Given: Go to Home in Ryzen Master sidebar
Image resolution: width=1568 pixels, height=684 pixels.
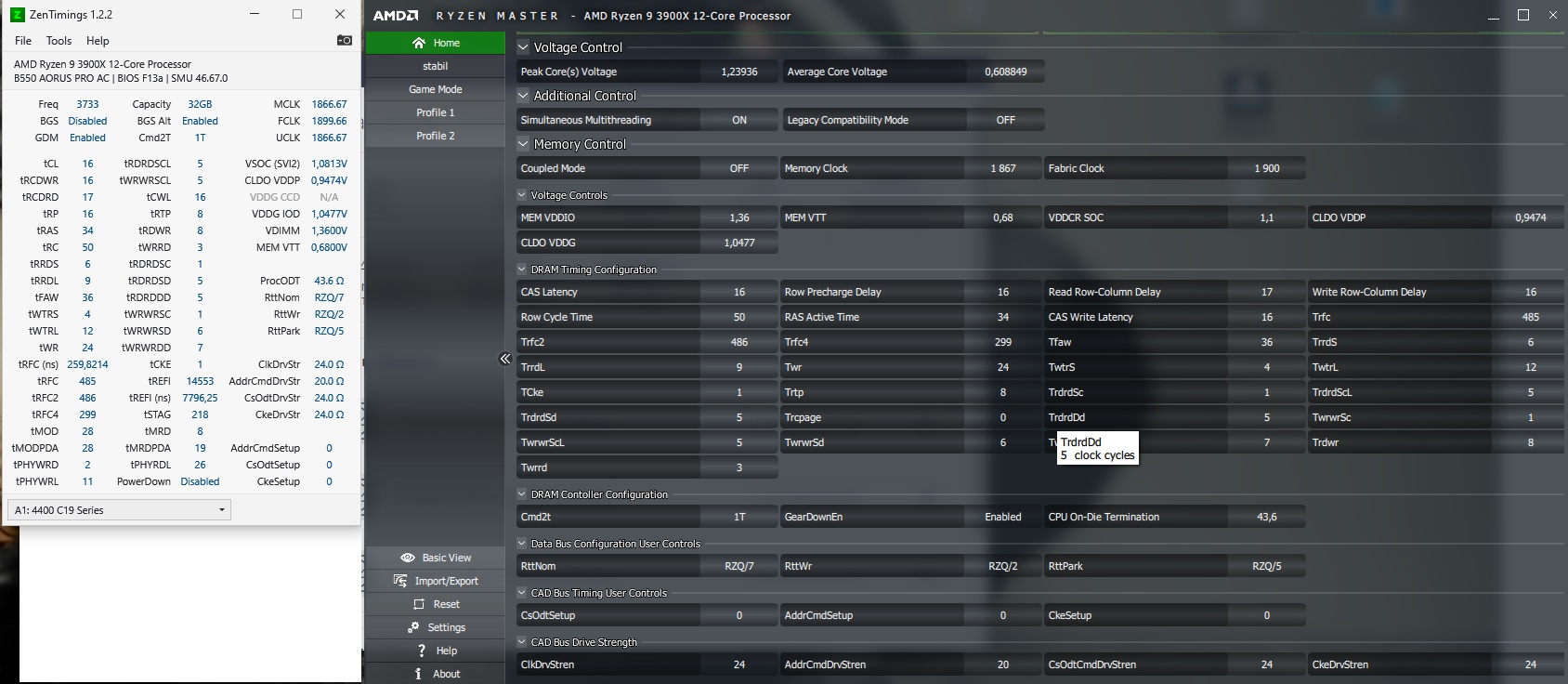Looking at the screenshot, I should pyautogui.click(x=436, y=43).
